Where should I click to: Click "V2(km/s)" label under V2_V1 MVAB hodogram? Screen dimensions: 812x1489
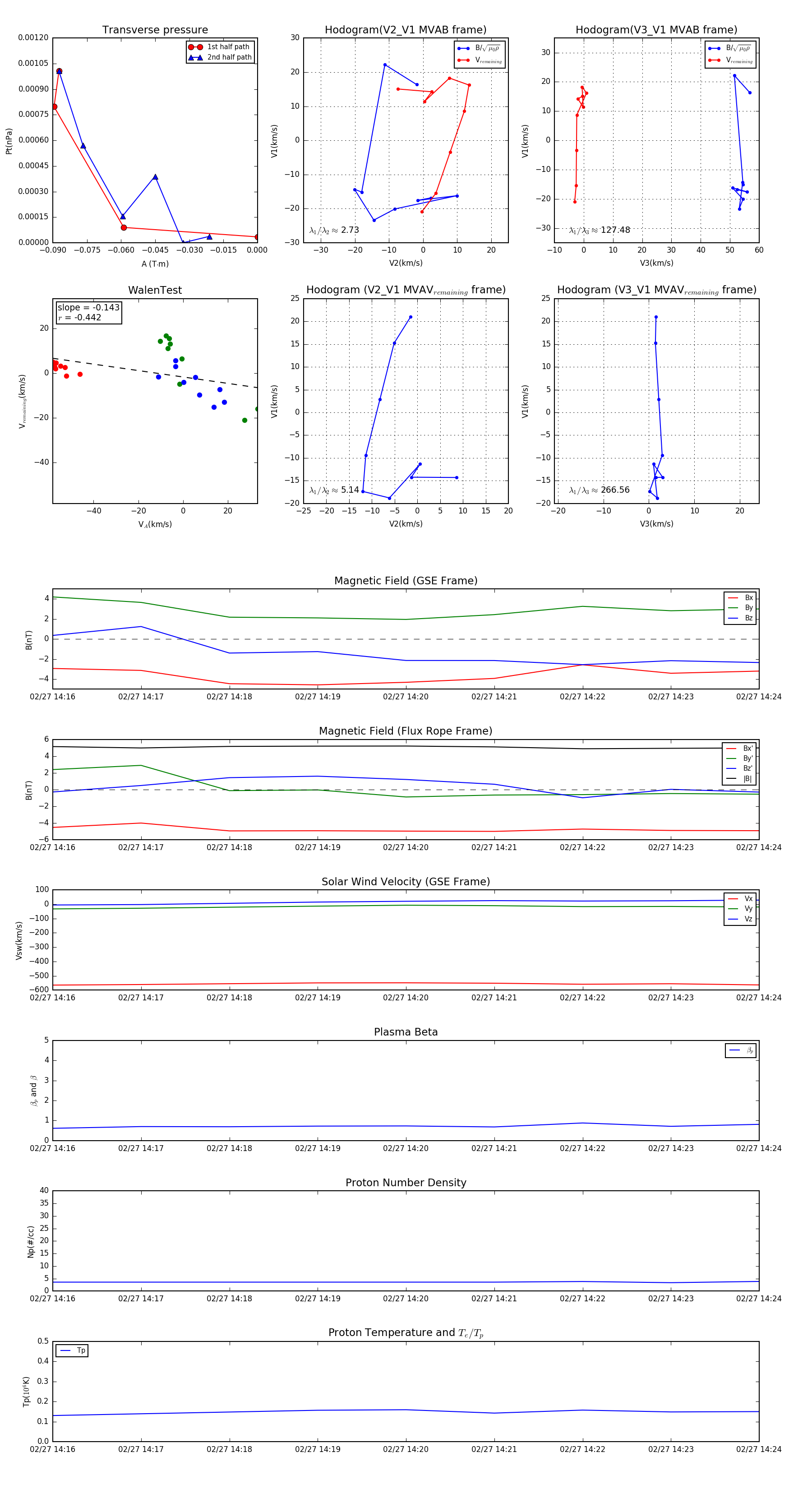pos(406,263)
